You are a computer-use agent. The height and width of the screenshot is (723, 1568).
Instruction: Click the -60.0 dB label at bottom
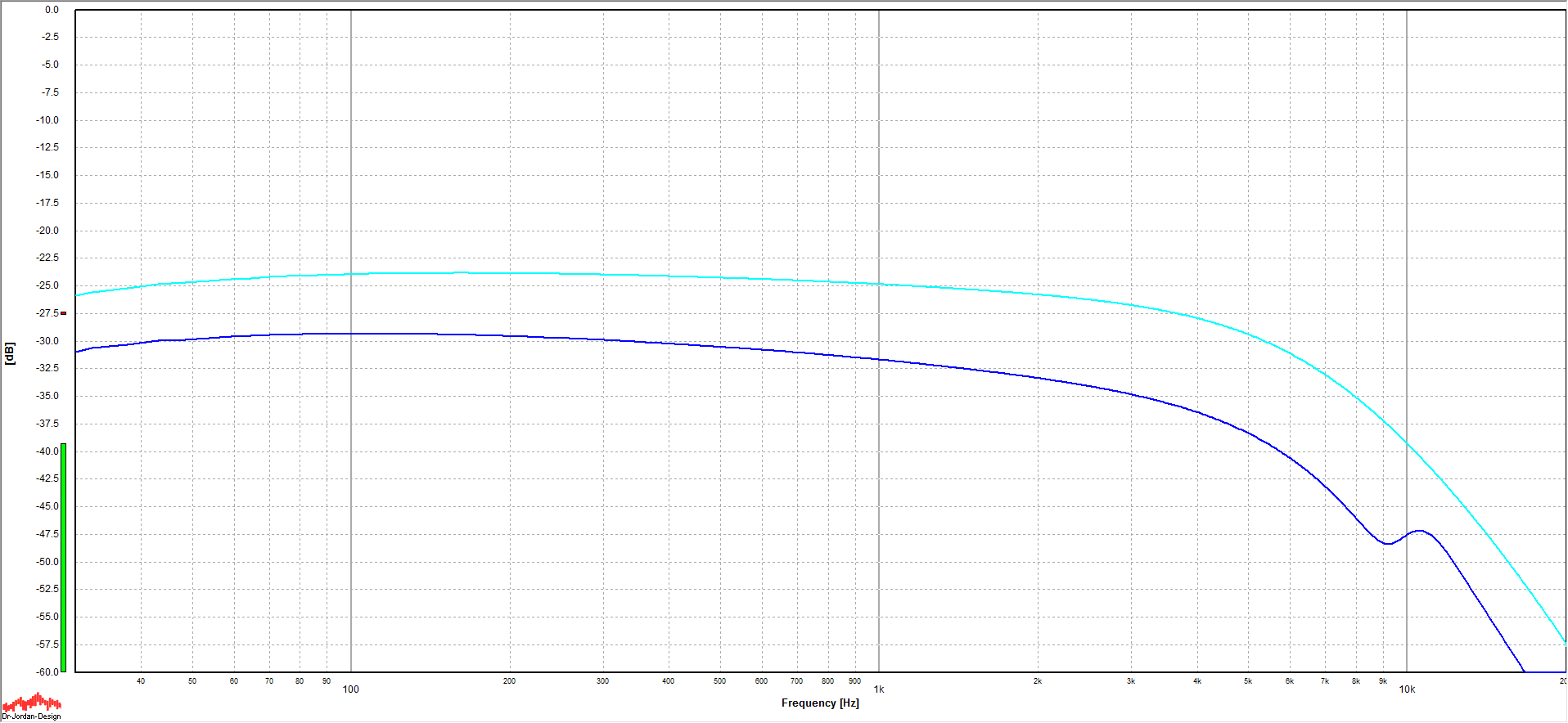48,672
